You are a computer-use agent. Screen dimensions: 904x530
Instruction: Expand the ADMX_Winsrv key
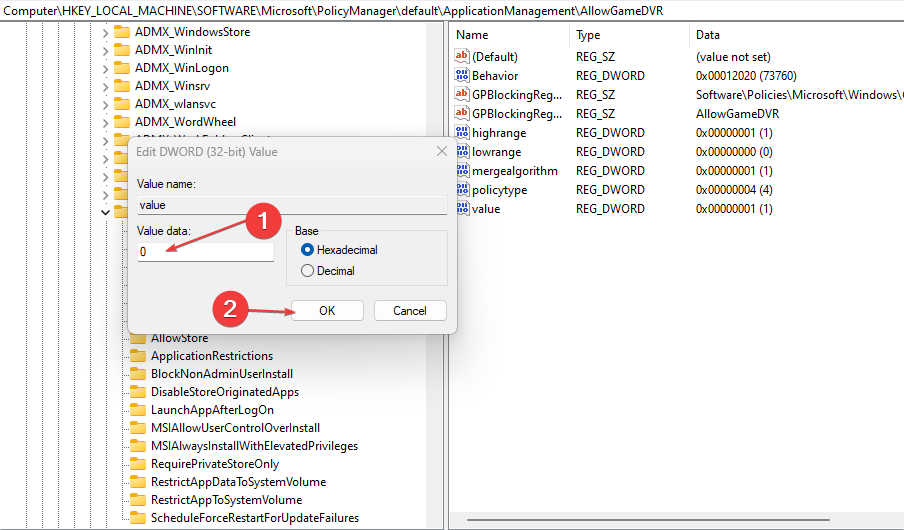click(x=105, y=87)
